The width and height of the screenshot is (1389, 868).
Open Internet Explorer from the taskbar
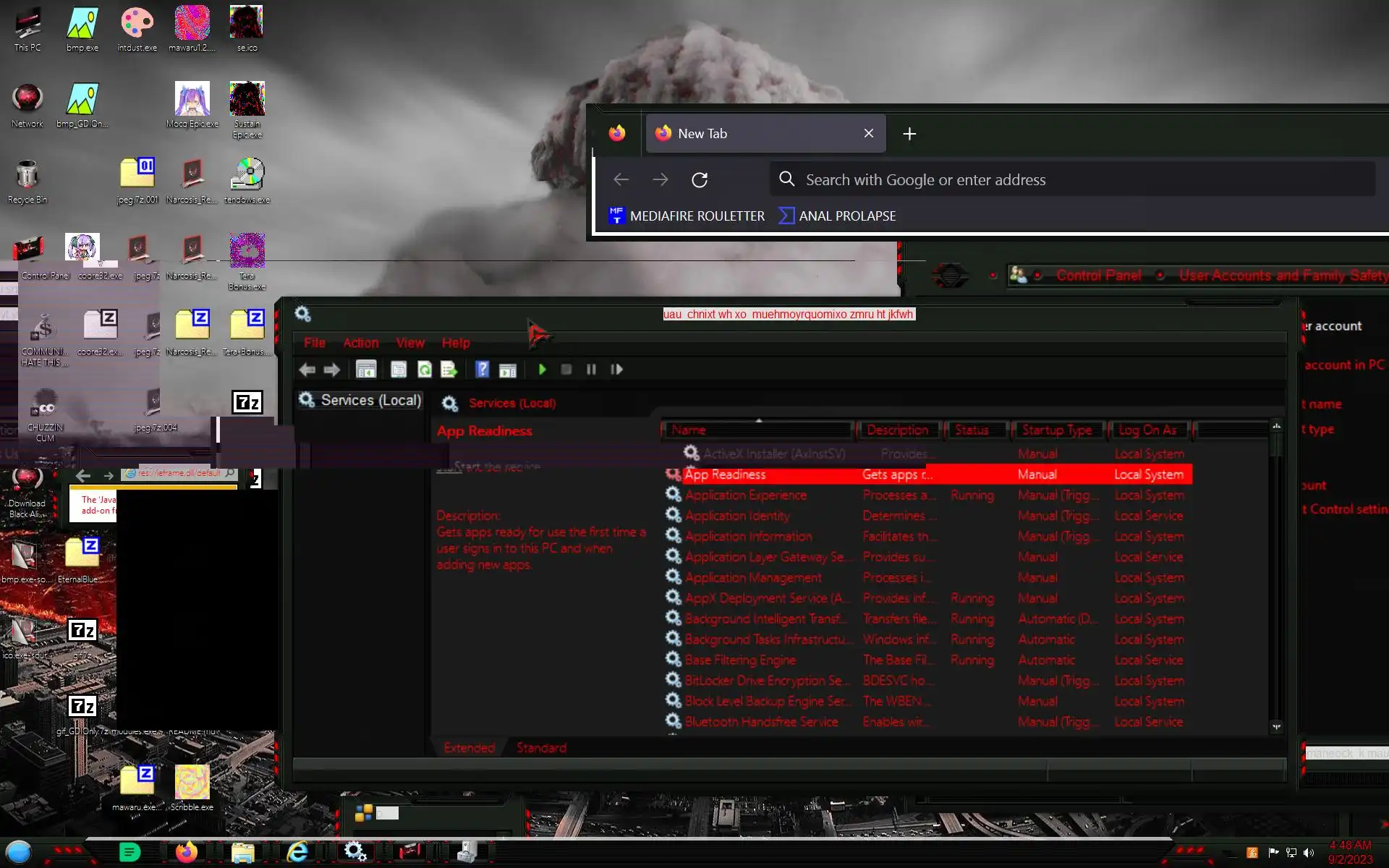(x=297, y=852)
